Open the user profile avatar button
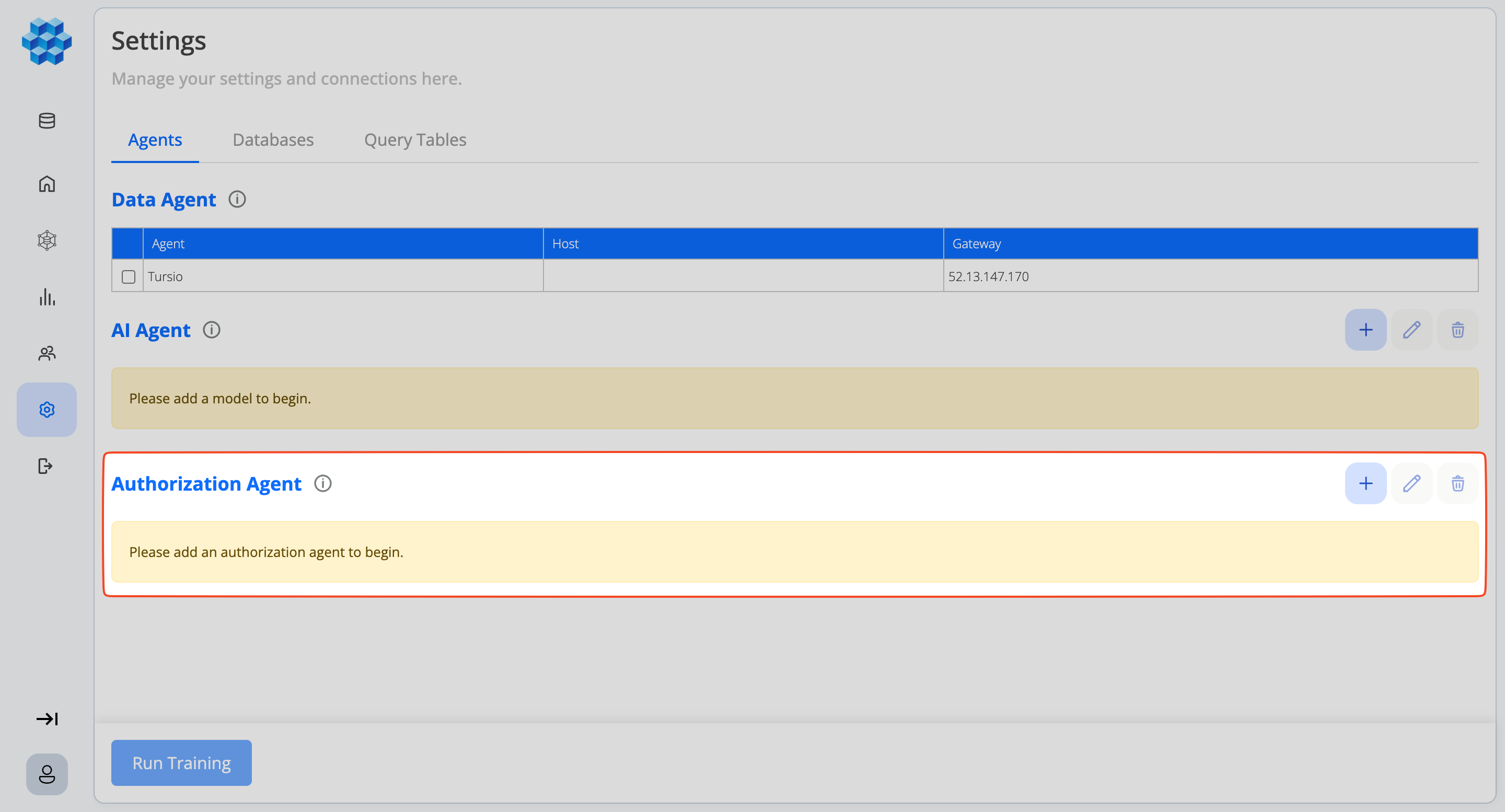This screenshot has height=812, width=1505. point(47,774)
